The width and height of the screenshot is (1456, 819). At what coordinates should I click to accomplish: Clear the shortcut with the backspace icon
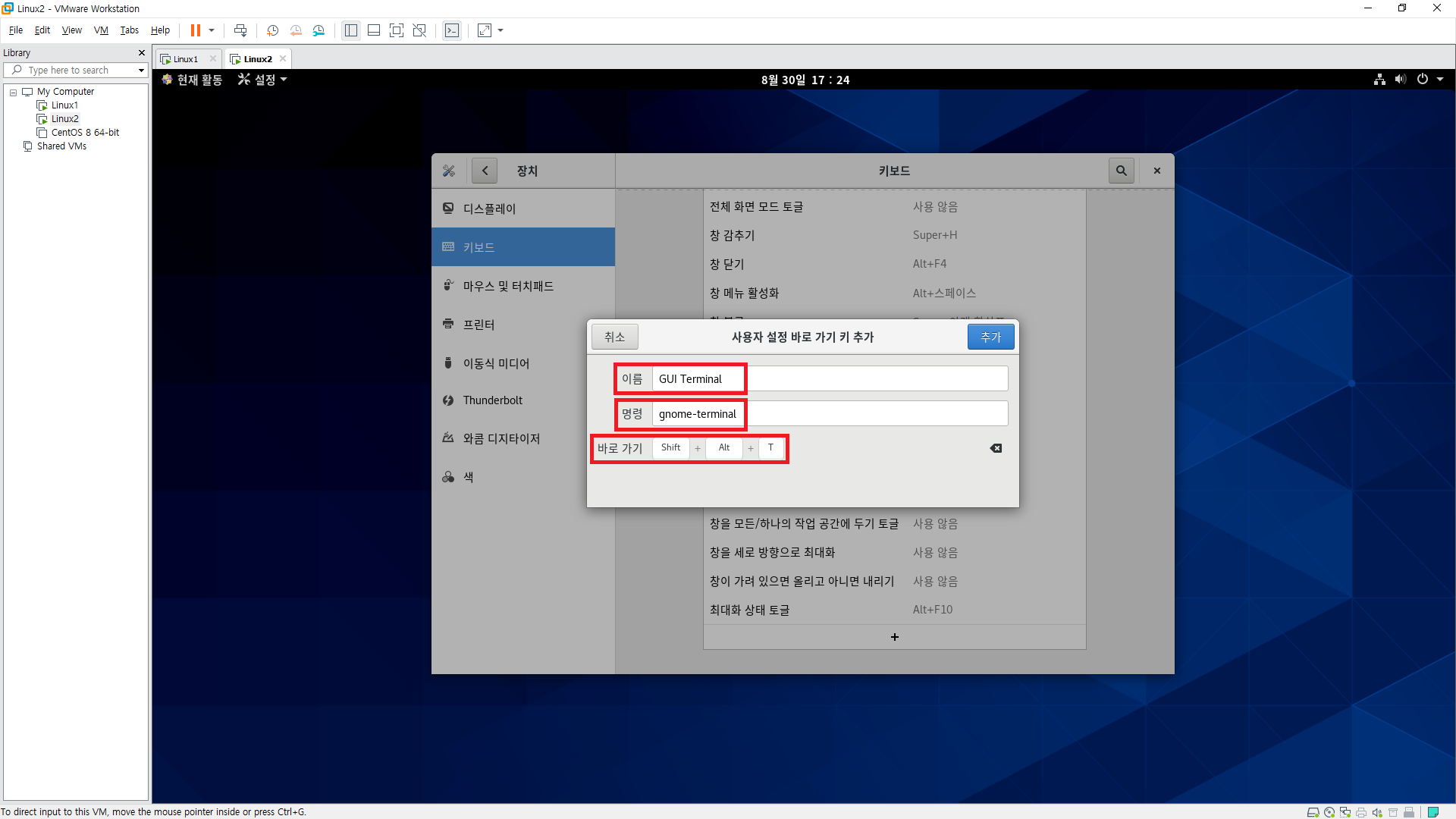point(996,448)
